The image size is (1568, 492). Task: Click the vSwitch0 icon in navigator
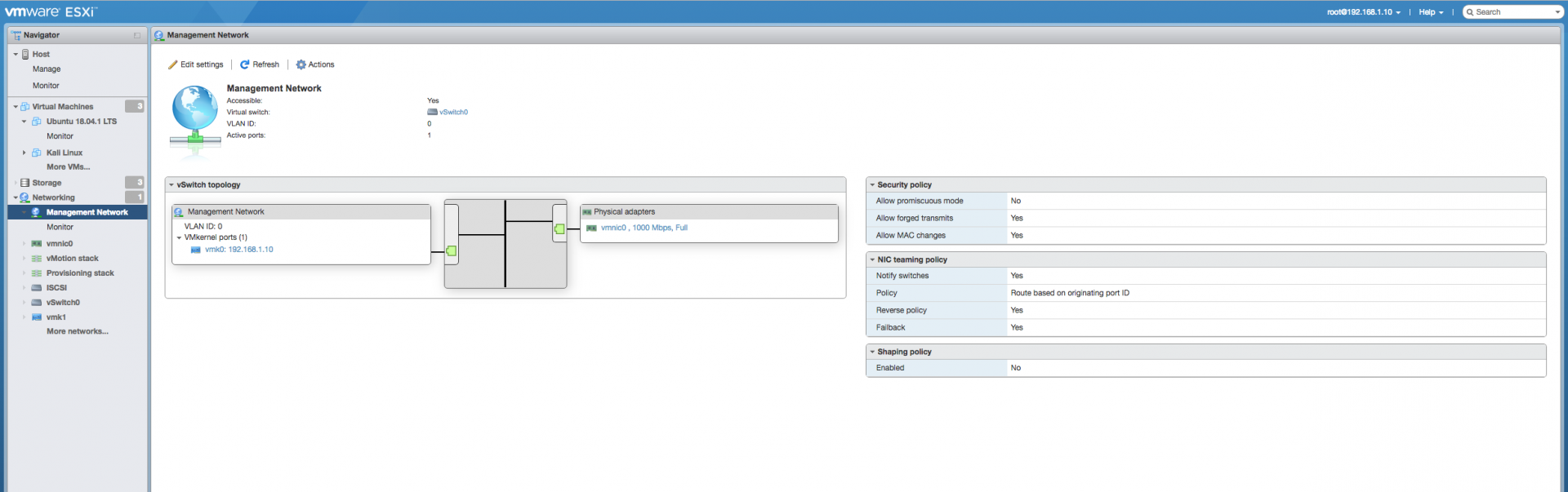click(37, 303)
